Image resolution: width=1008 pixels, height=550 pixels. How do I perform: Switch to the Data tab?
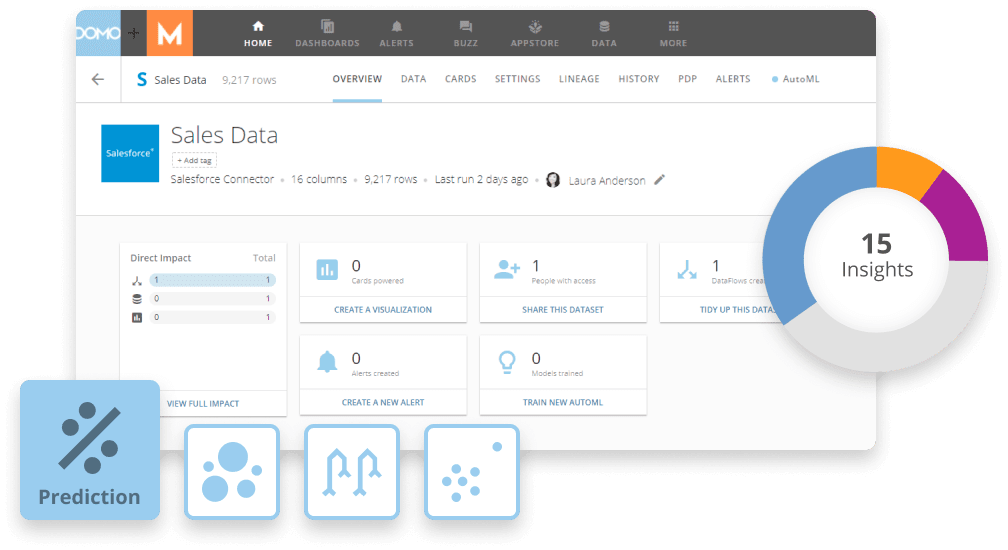413,79
